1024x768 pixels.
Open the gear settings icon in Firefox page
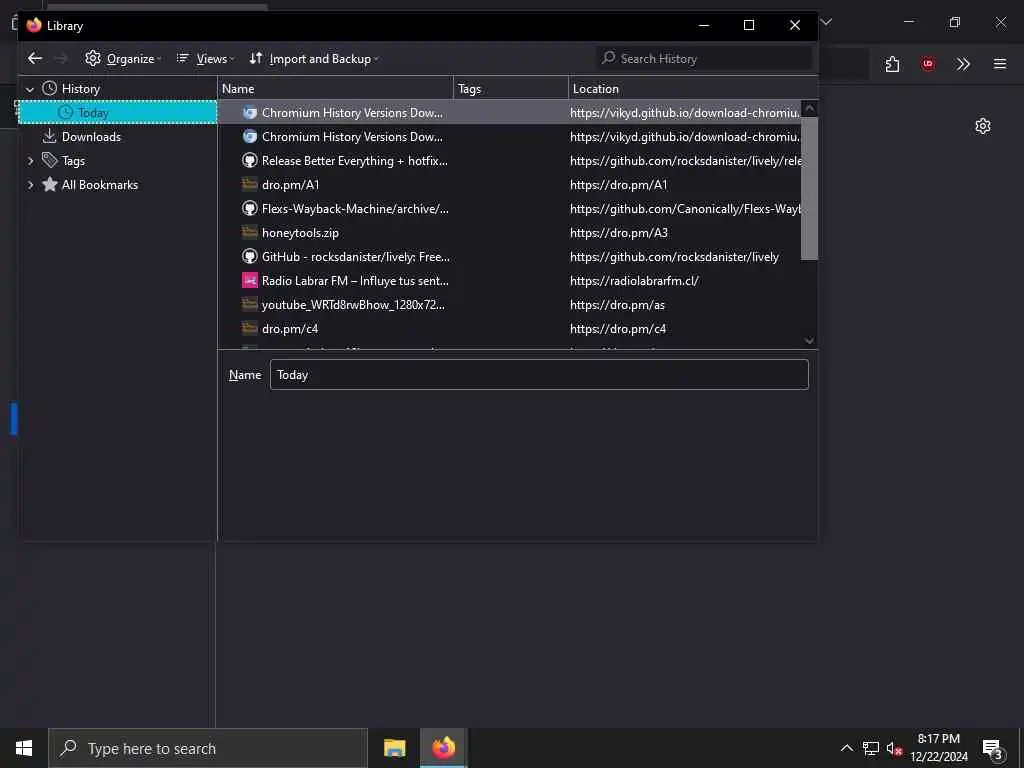pos(983,126)
